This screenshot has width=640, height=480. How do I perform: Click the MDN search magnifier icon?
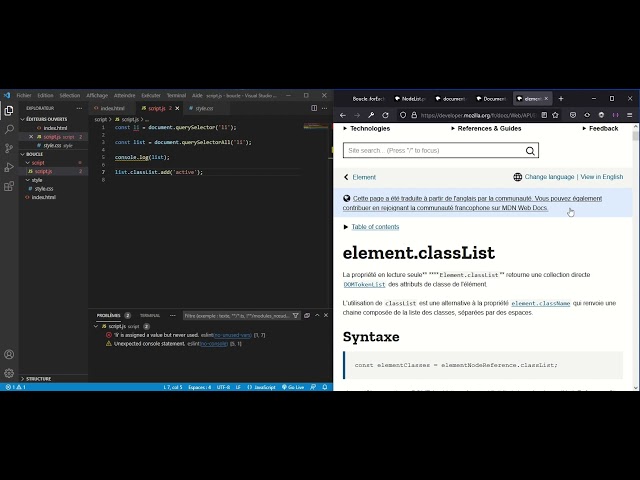pos(530,151)
